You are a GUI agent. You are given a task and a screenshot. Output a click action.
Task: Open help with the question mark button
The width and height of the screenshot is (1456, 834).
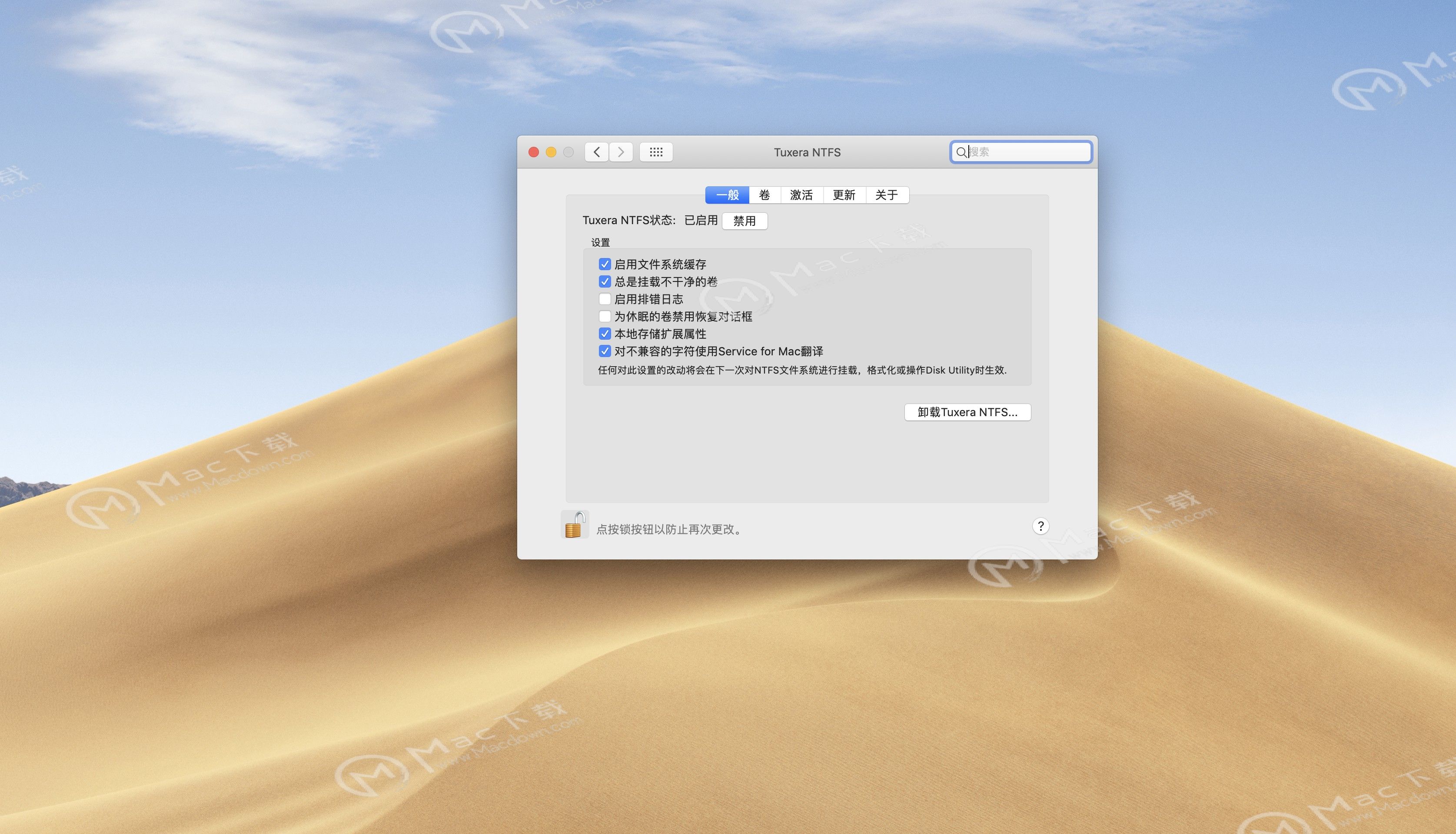coord(1040,526)
